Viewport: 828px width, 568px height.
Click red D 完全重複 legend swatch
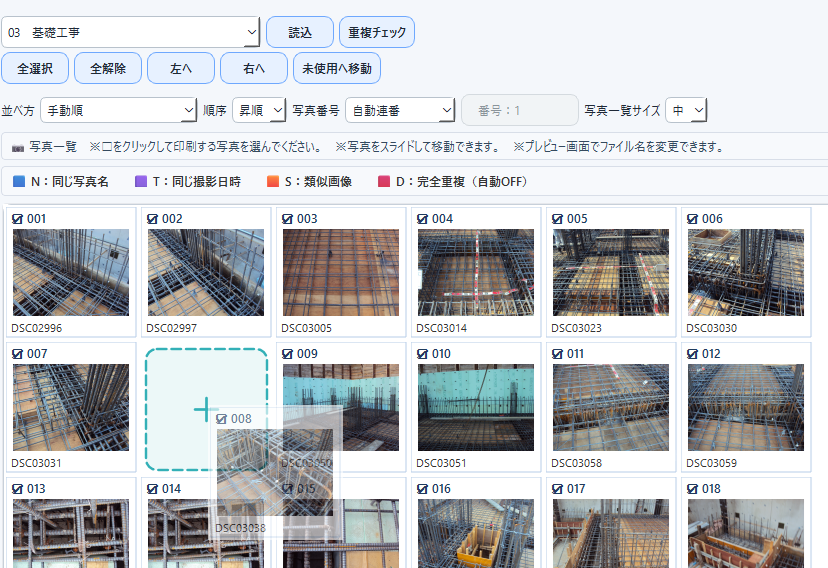(384, 182)
